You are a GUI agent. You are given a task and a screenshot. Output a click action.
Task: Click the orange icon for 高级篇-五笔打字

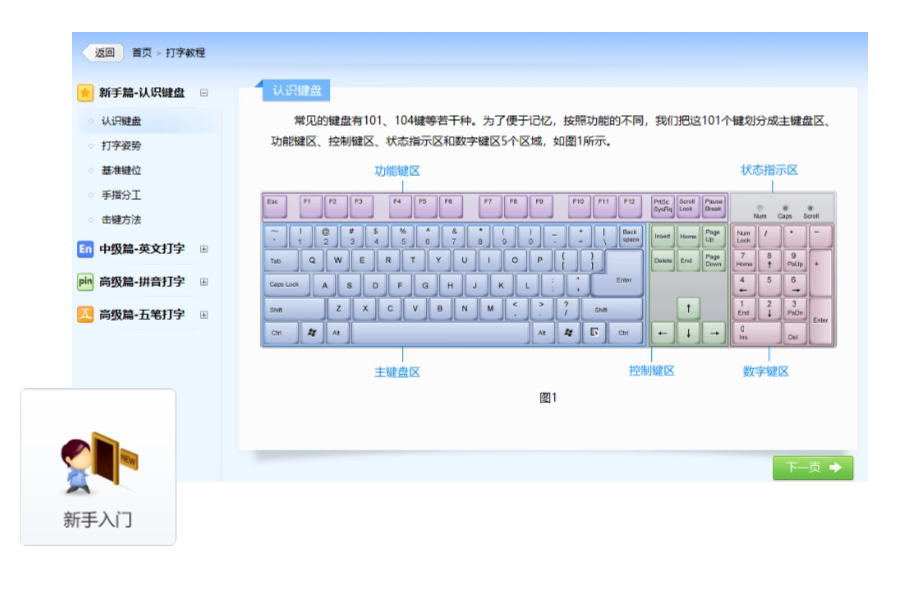[86, 315]
